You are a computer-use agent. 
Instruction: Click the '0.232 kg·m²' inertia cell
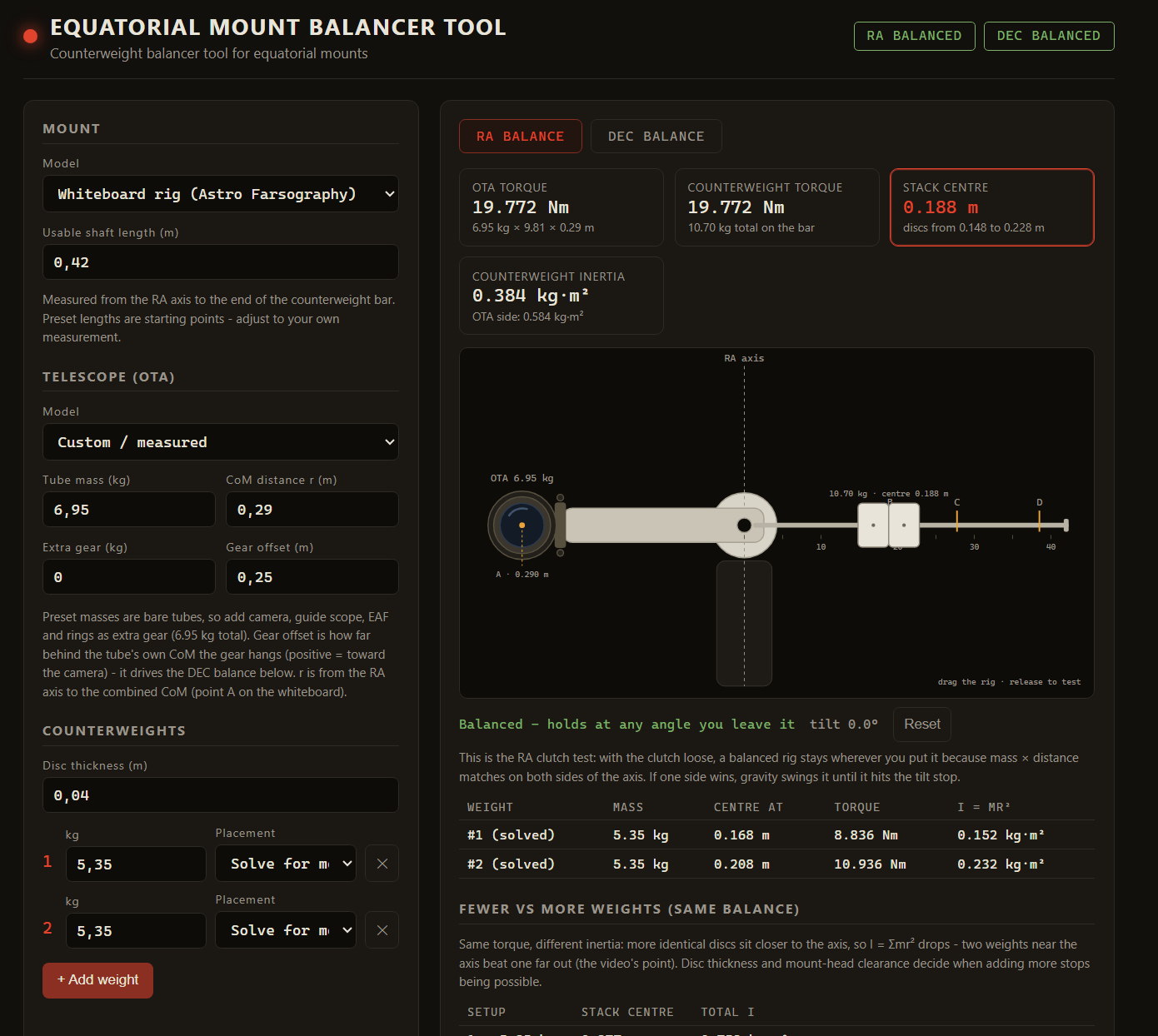pos(1001,864)
